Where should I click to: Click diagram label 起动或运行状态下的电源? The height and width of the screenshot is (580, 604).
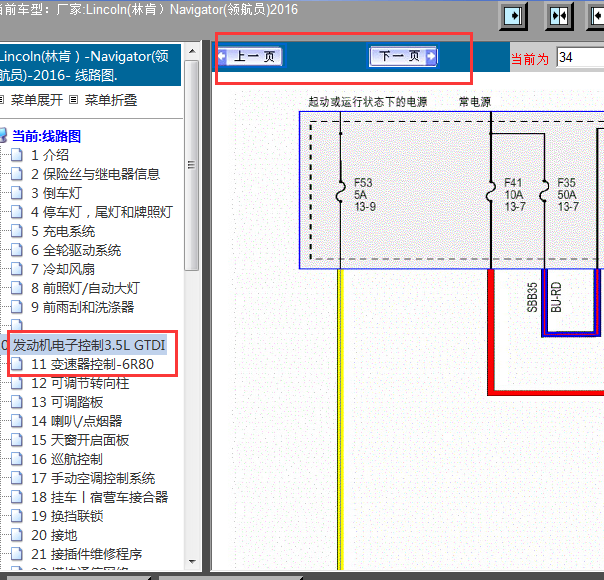click(367, 102)
